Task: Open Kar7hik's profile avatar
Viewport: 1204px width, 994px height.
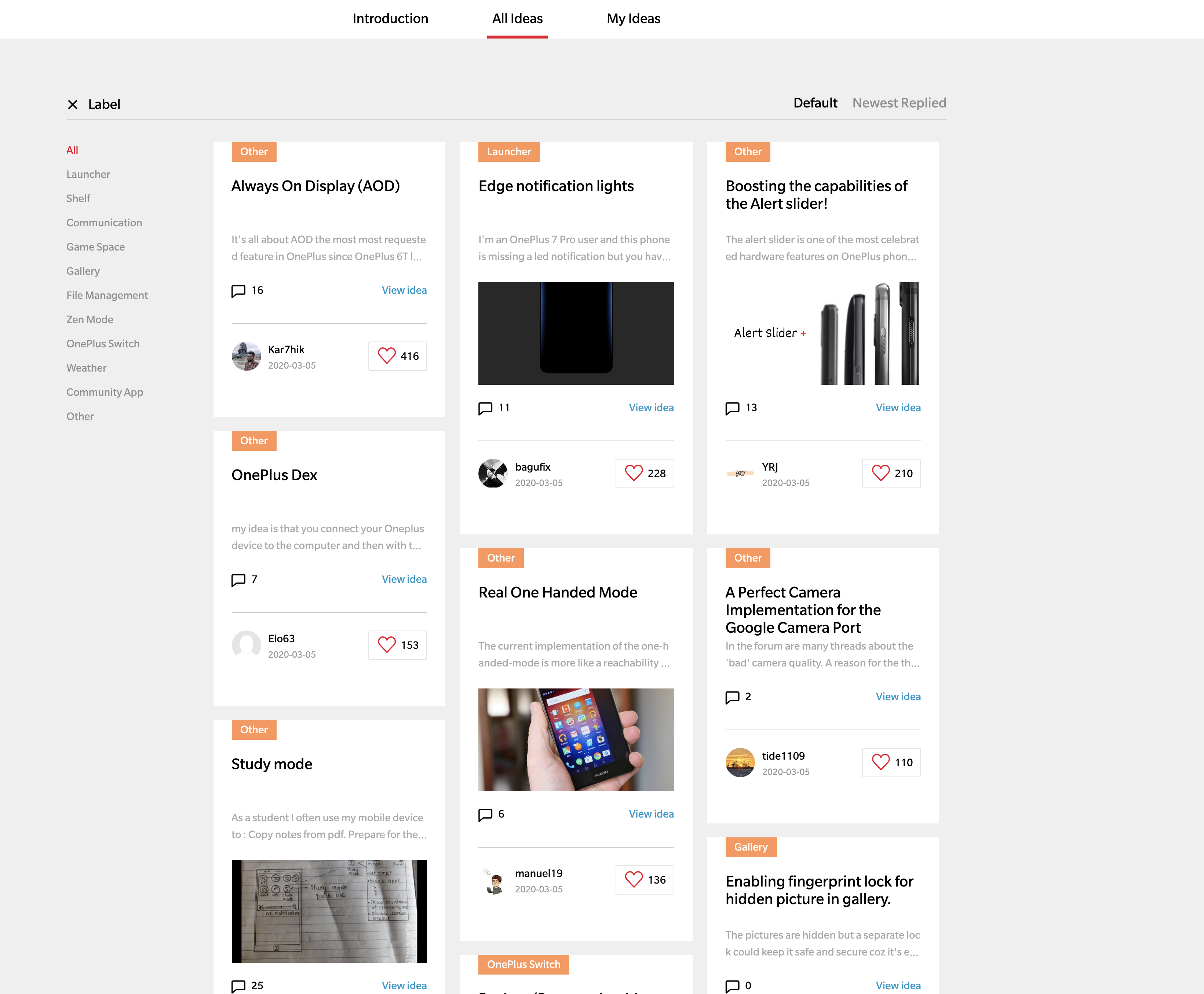Action: click(246, 356)
